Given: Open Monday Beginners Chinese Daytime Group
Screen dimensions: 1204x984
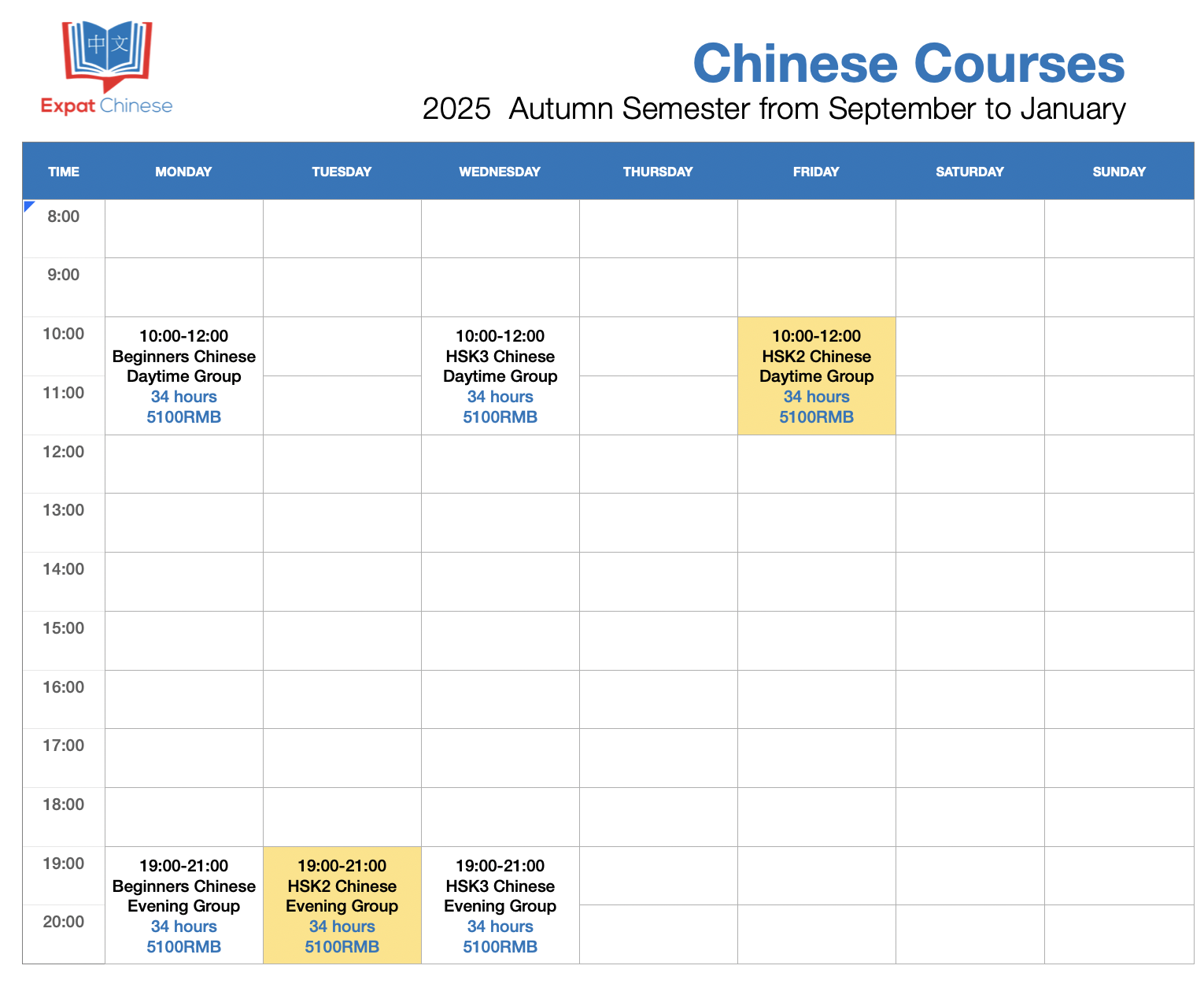Looking at the screenshot, I should (x=184, y=376).
